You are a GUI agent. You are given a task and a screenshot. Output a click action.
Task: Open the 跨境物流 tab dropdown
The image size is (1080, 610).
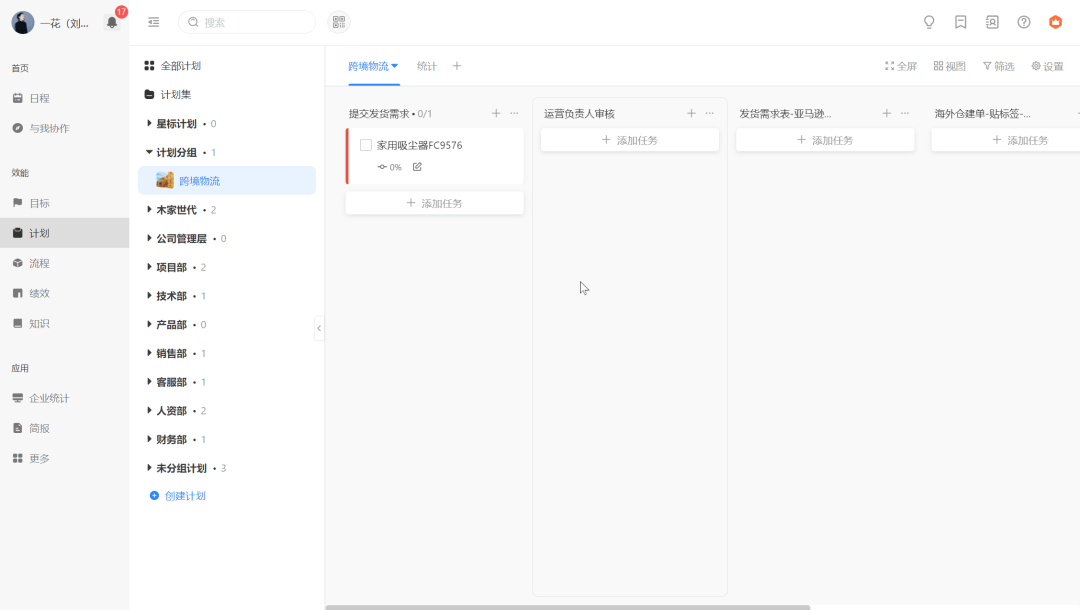395,66
